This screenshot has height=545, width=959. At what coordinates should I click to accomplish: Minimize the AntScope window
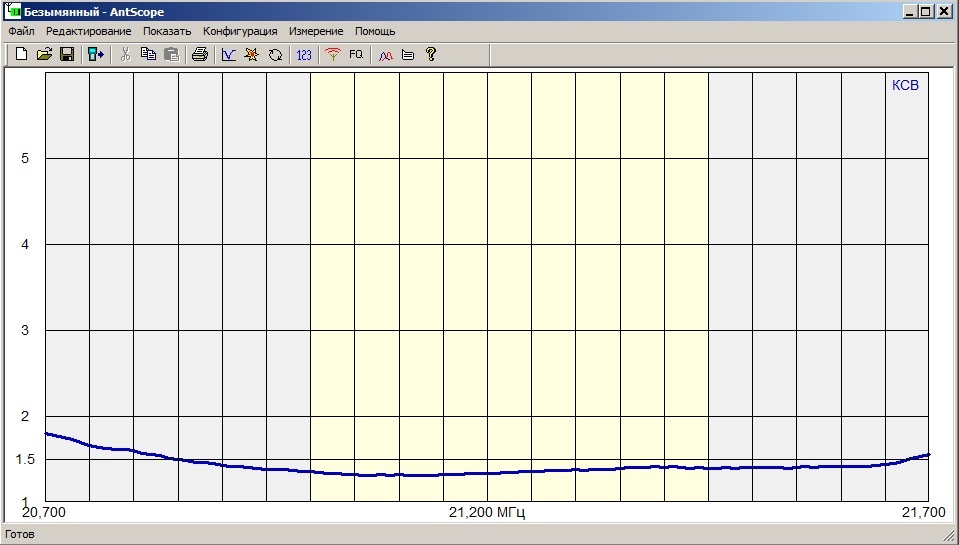coord(911,11)
